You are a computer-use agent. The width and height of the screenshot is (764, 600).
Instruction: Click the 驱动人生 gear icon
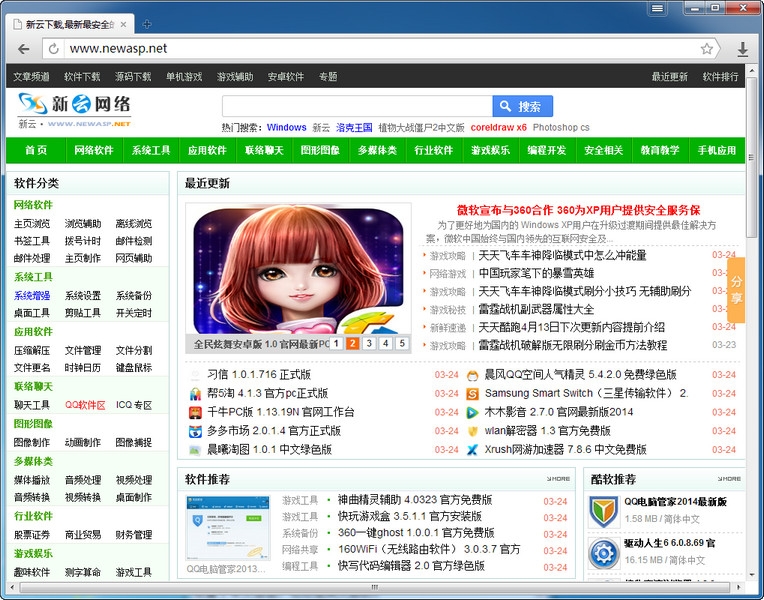coord(604,553)
